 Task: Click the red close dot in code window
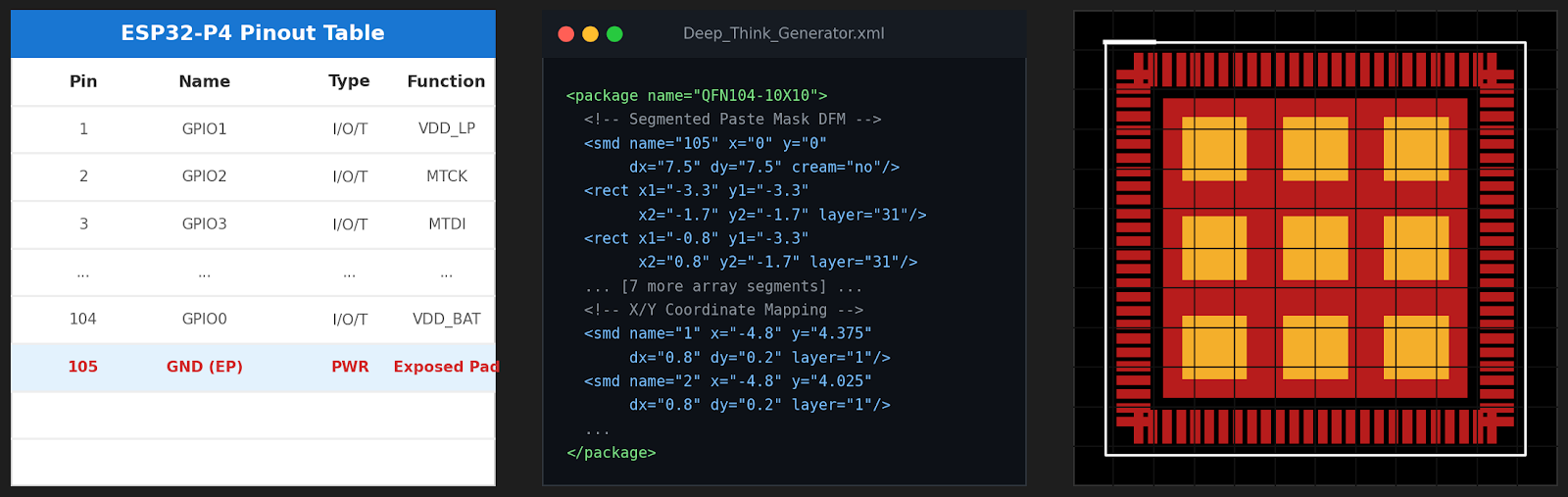point(565,34)
